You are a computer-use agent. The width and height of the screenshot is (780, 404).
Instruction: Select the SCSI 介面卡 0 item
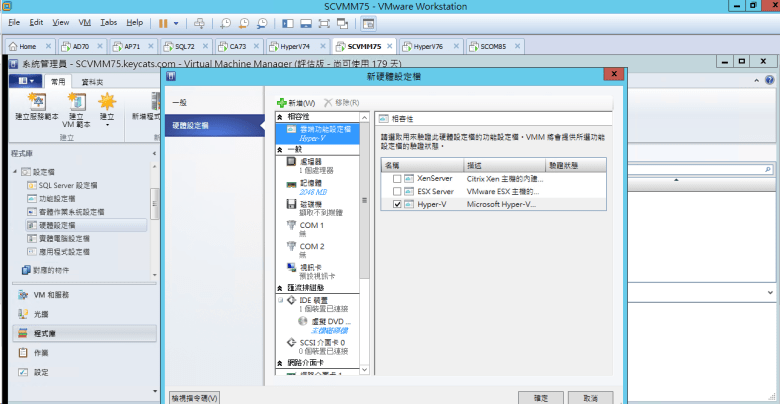pyautogui.click(x=318, y=346)
